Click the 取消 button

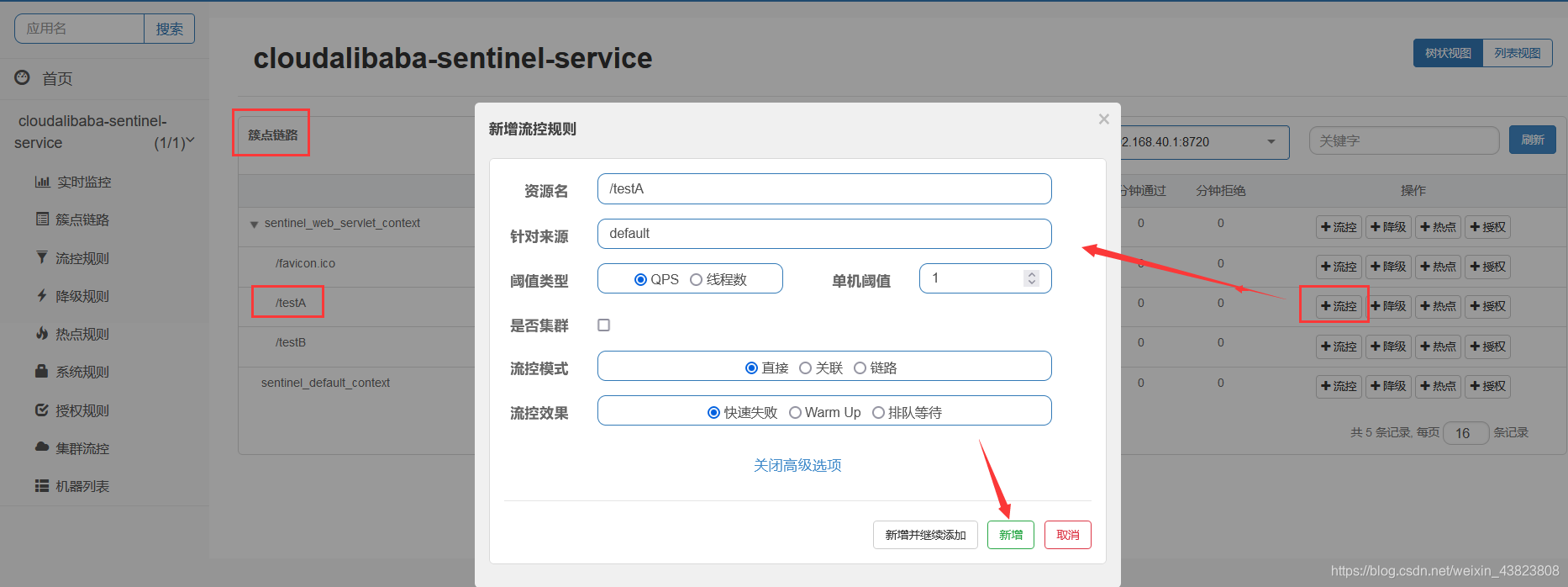[x=1068, y=535]
